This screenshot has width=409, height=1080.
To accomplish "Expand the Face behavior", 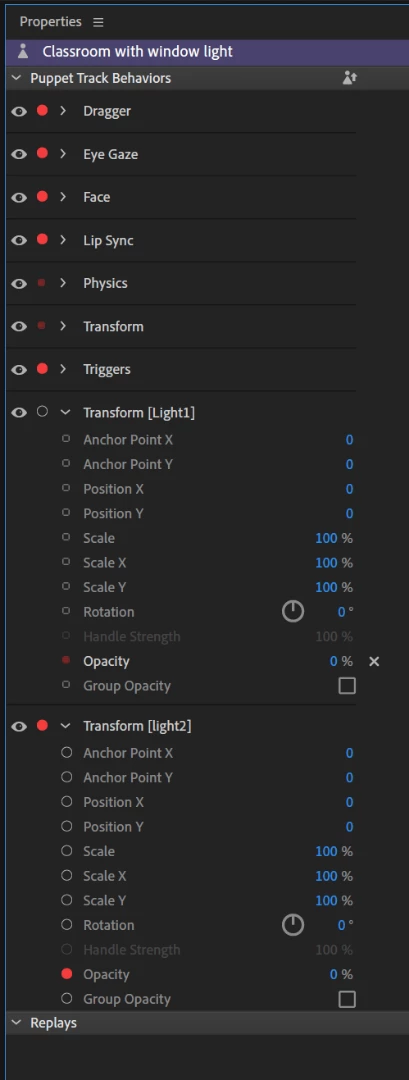I will pos(63,197).
